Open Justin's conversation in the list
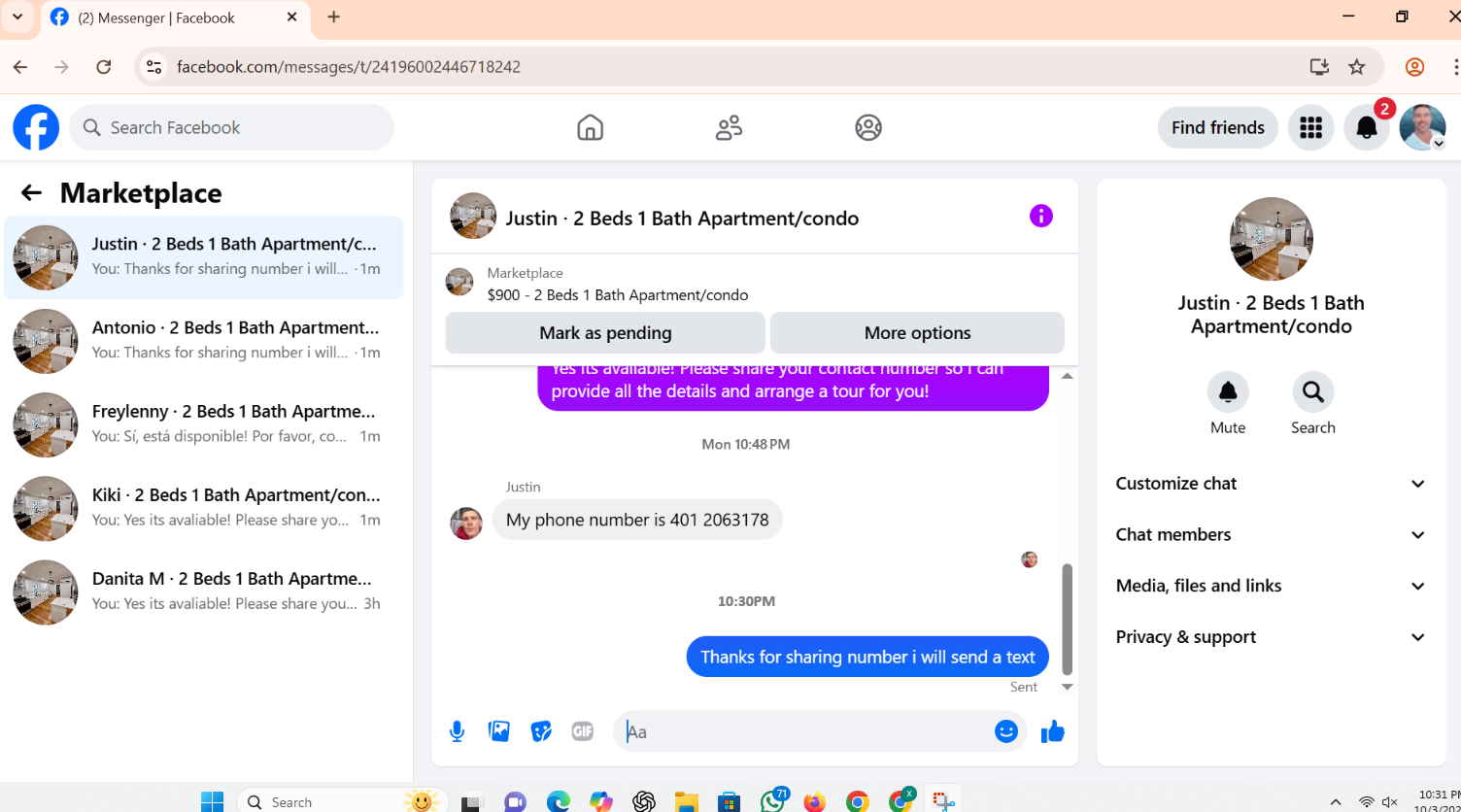Viewport: 1461px width, 812px height. 204,257
